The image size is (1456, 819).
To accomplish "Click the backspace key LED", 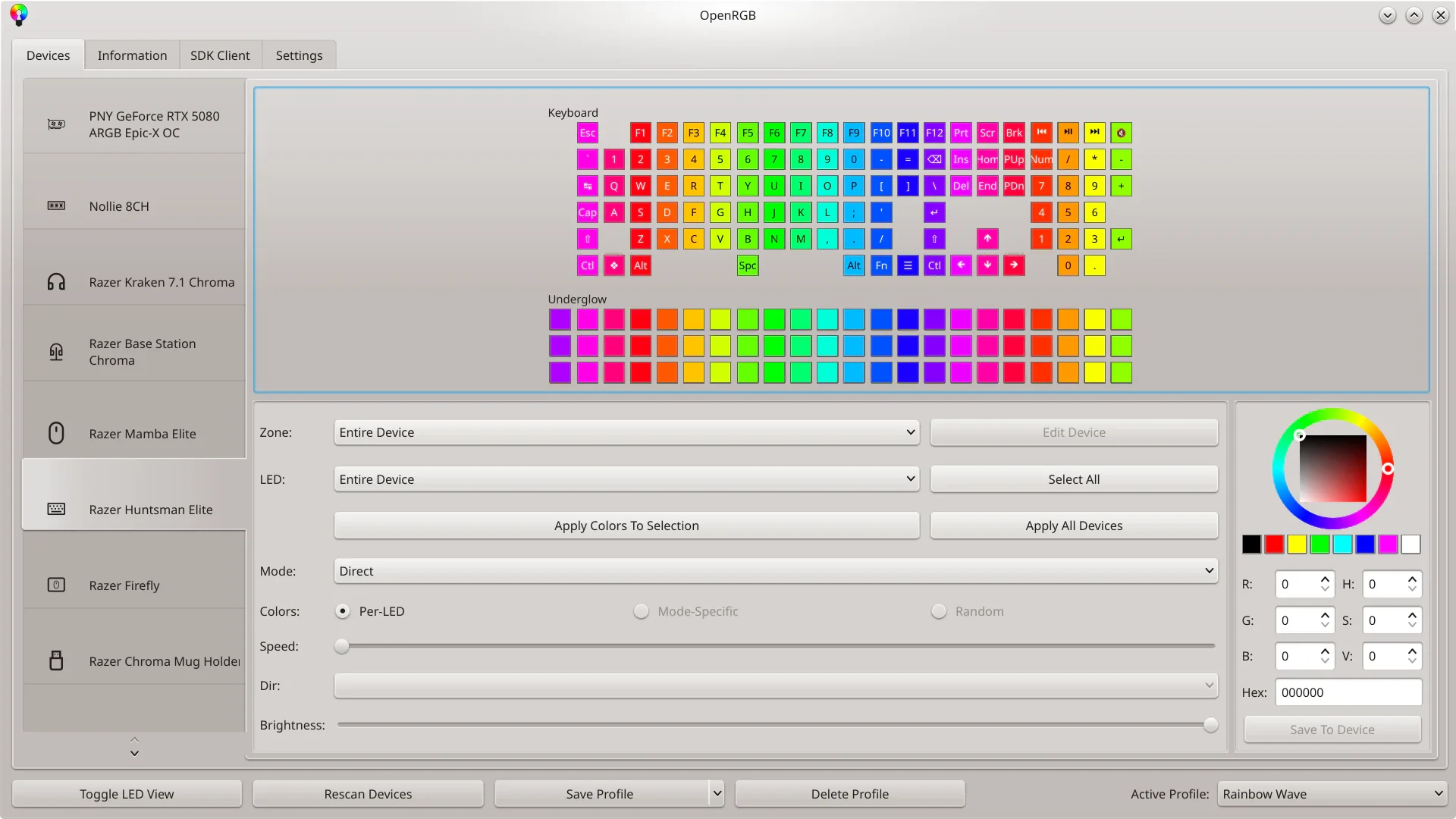I will pyautogui.click(x=934, y=159).
